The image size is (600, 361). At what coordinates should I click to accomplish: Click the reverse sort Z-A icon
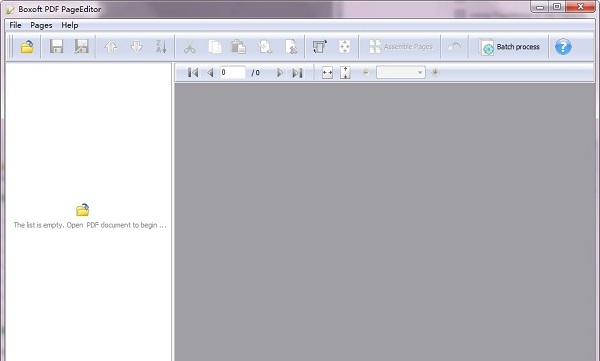point(161,47)
